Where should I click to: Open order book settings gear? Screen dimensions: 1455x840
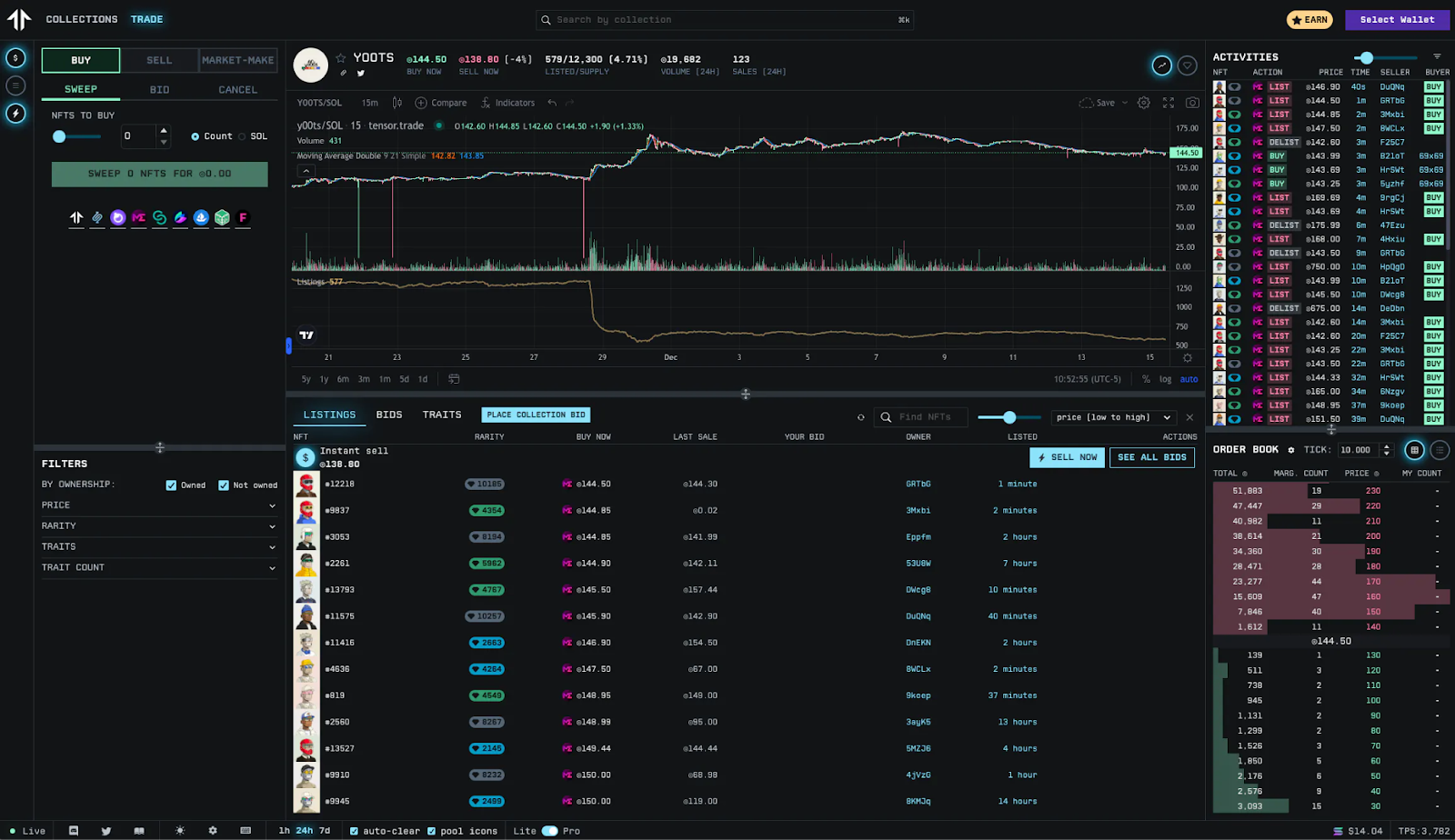coord(1290,450)
